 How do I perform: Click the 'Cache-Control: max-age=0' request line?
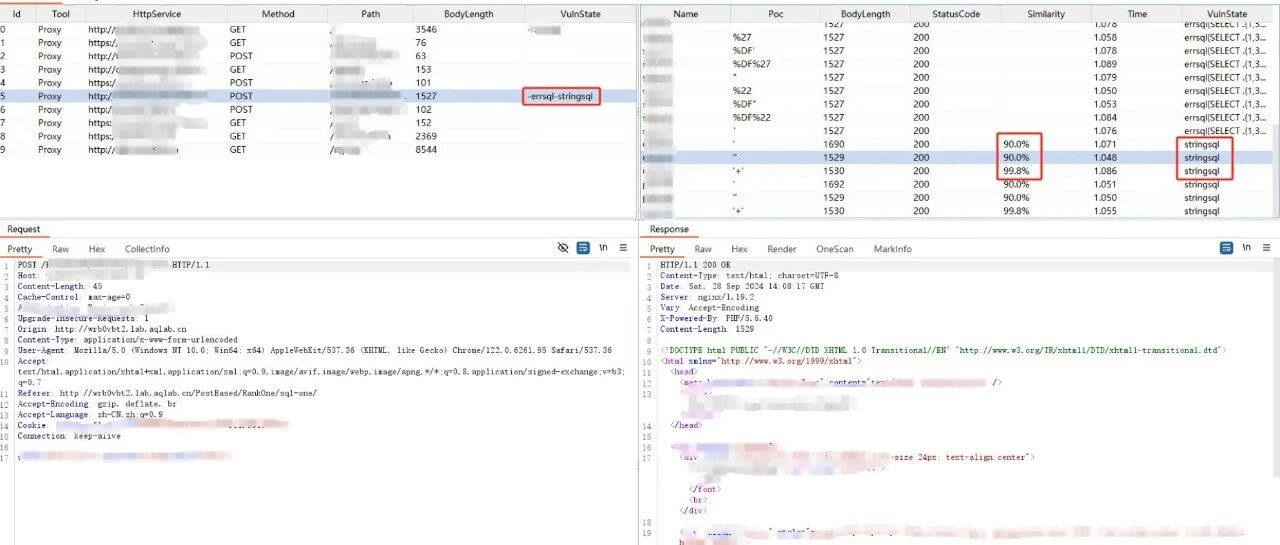pos(74,297)
